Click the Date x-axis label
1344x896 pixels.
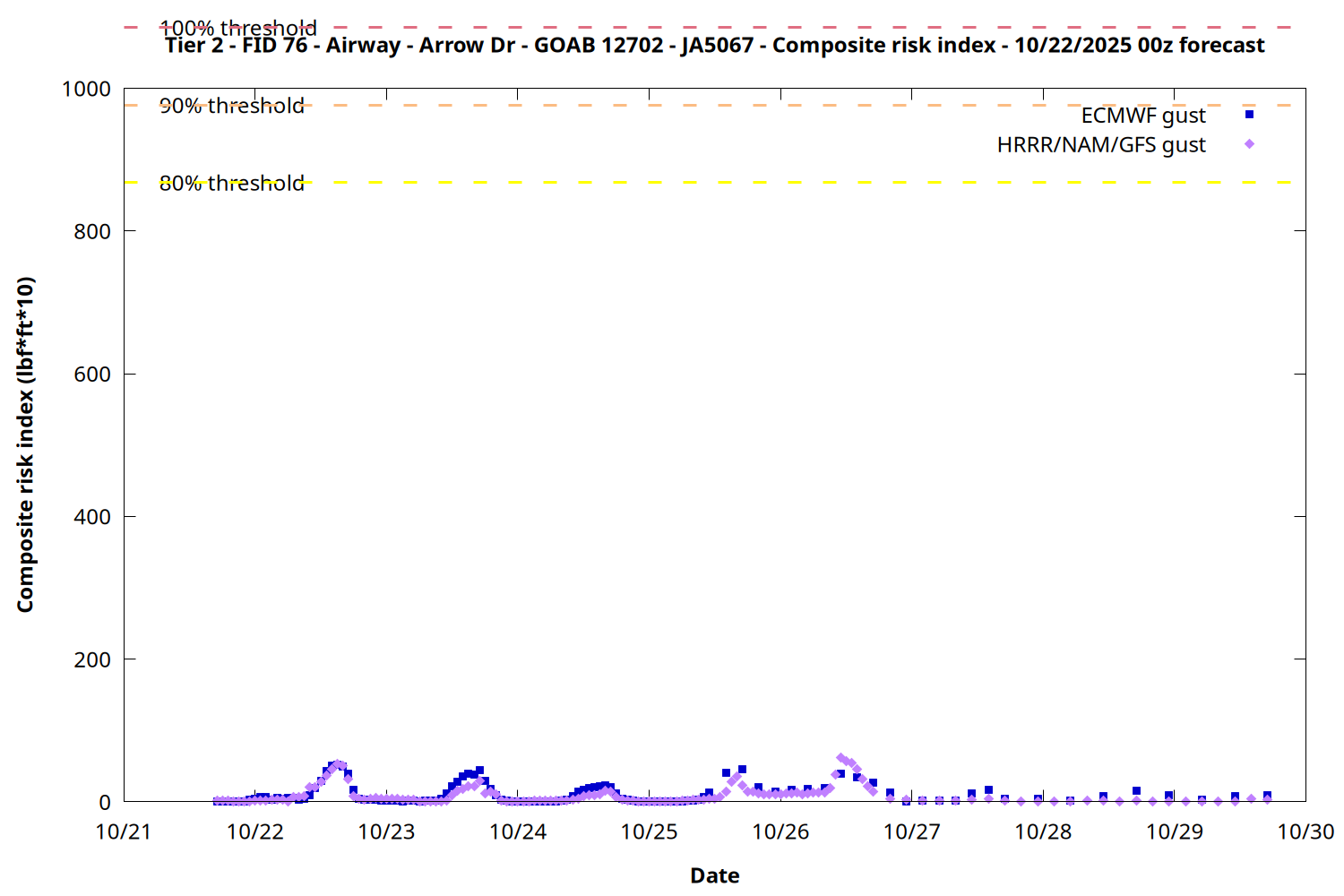(x=714, y=875)
